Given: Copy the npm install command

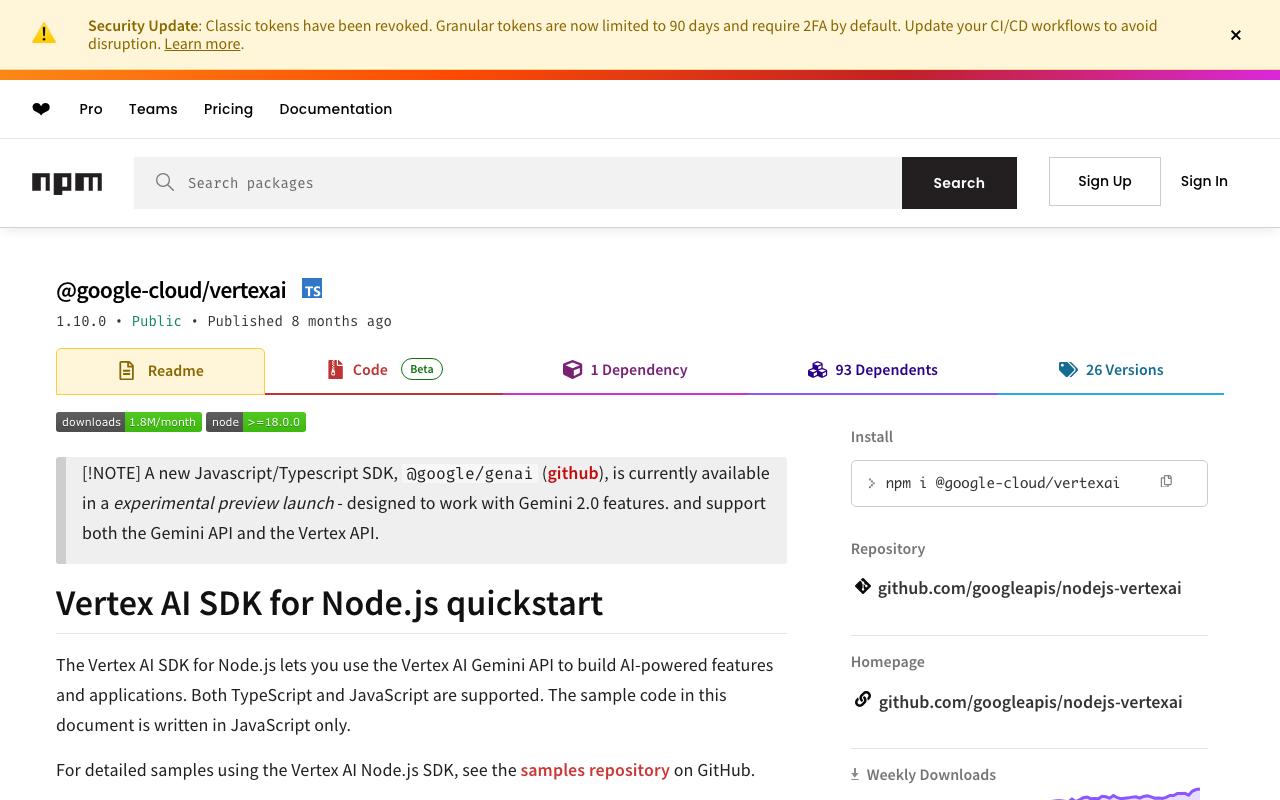Looking at the screenshot, I should pos(1166,482).
